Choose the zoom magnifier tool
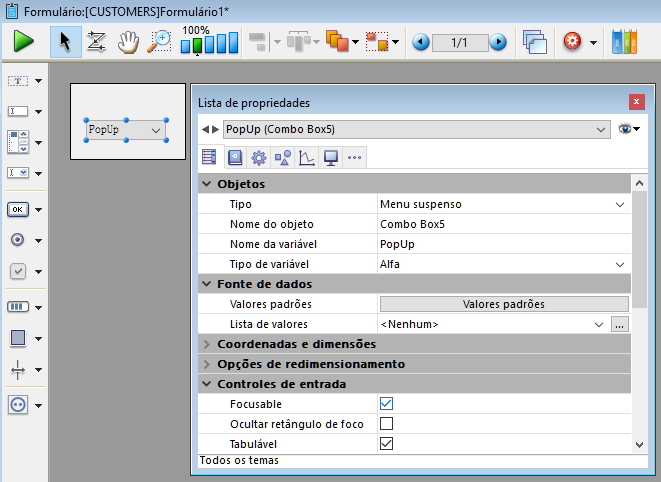The width and height of the screenshot is (661, 482). click(x=159, y=42)
